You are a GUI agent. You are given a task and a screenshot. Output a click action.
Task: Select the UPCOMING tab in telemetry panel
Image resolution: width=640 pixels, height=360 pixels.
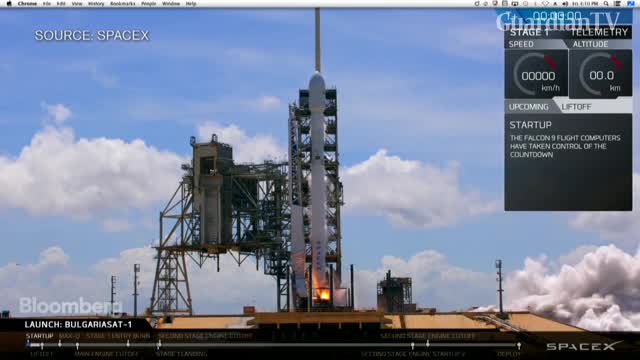point(529,107)
